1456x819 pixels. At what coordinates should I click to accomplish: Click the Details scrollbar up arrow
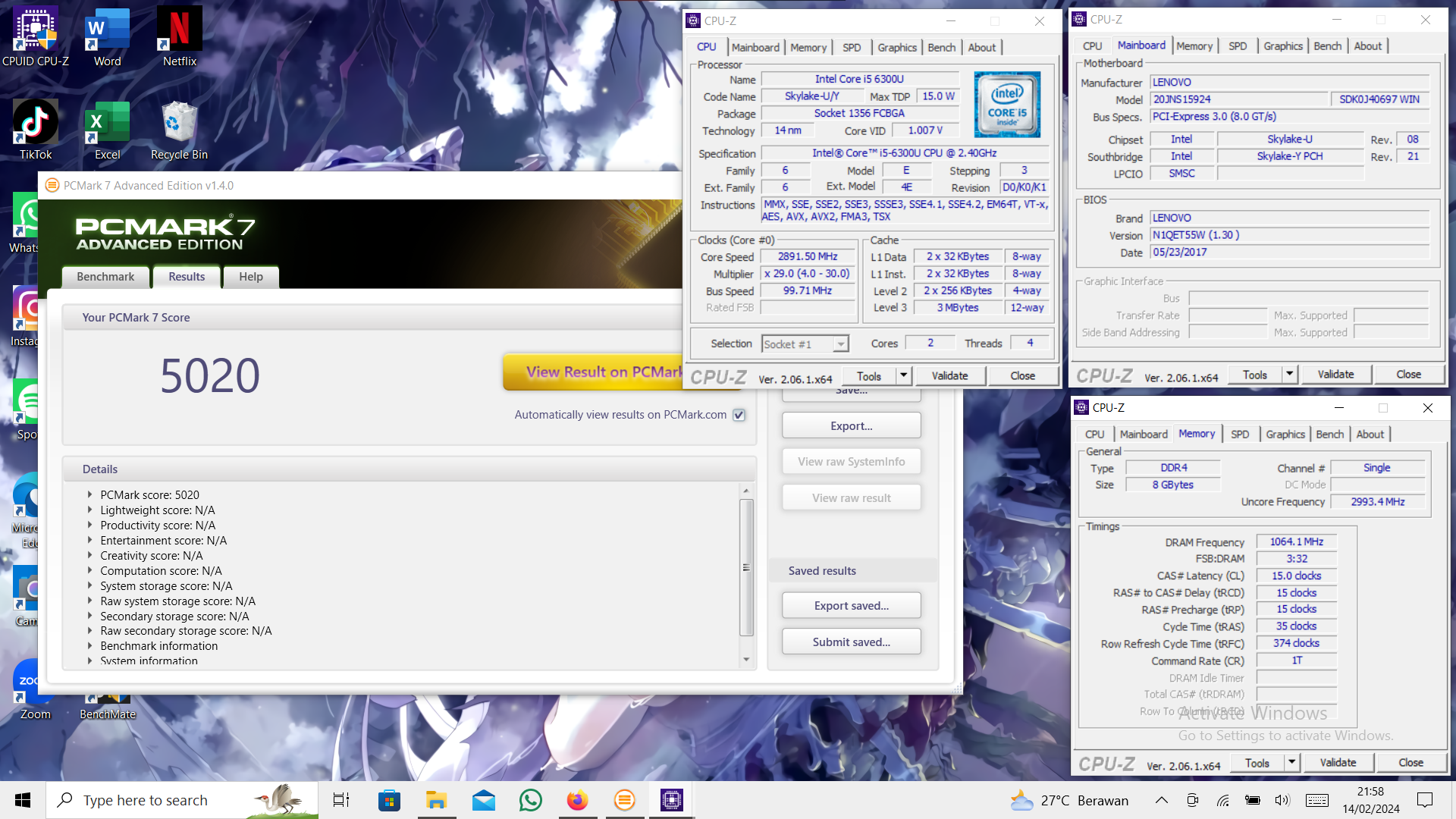point(746,491)
